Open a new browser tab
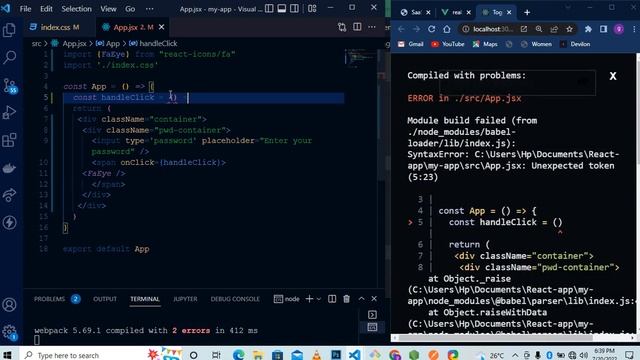 [527, 13]
